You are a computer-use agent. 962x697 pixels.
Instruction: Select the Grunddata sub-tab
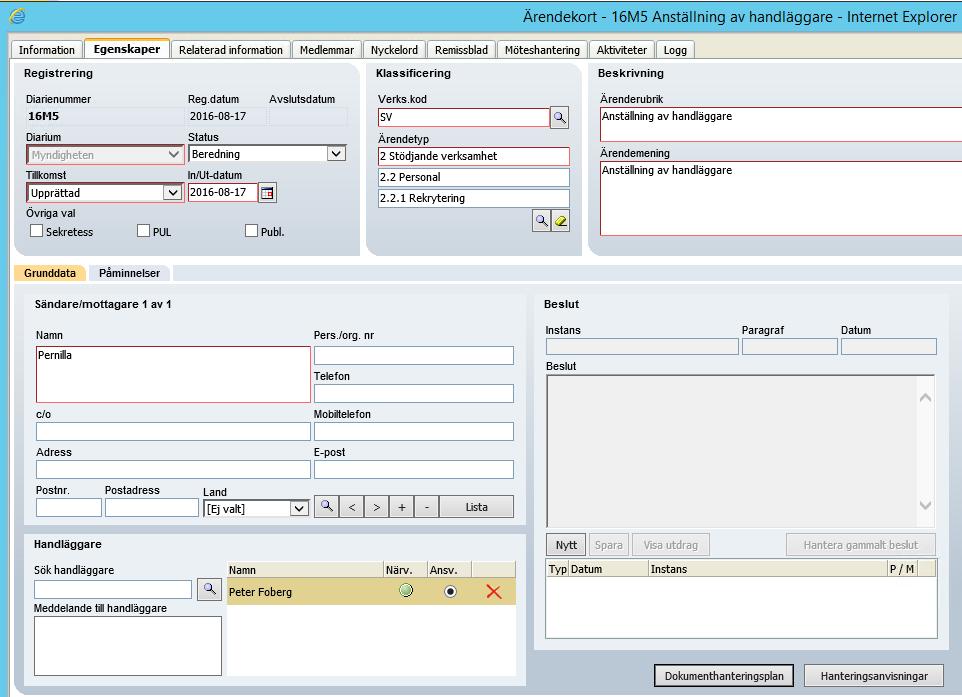(x=50, y=273)
